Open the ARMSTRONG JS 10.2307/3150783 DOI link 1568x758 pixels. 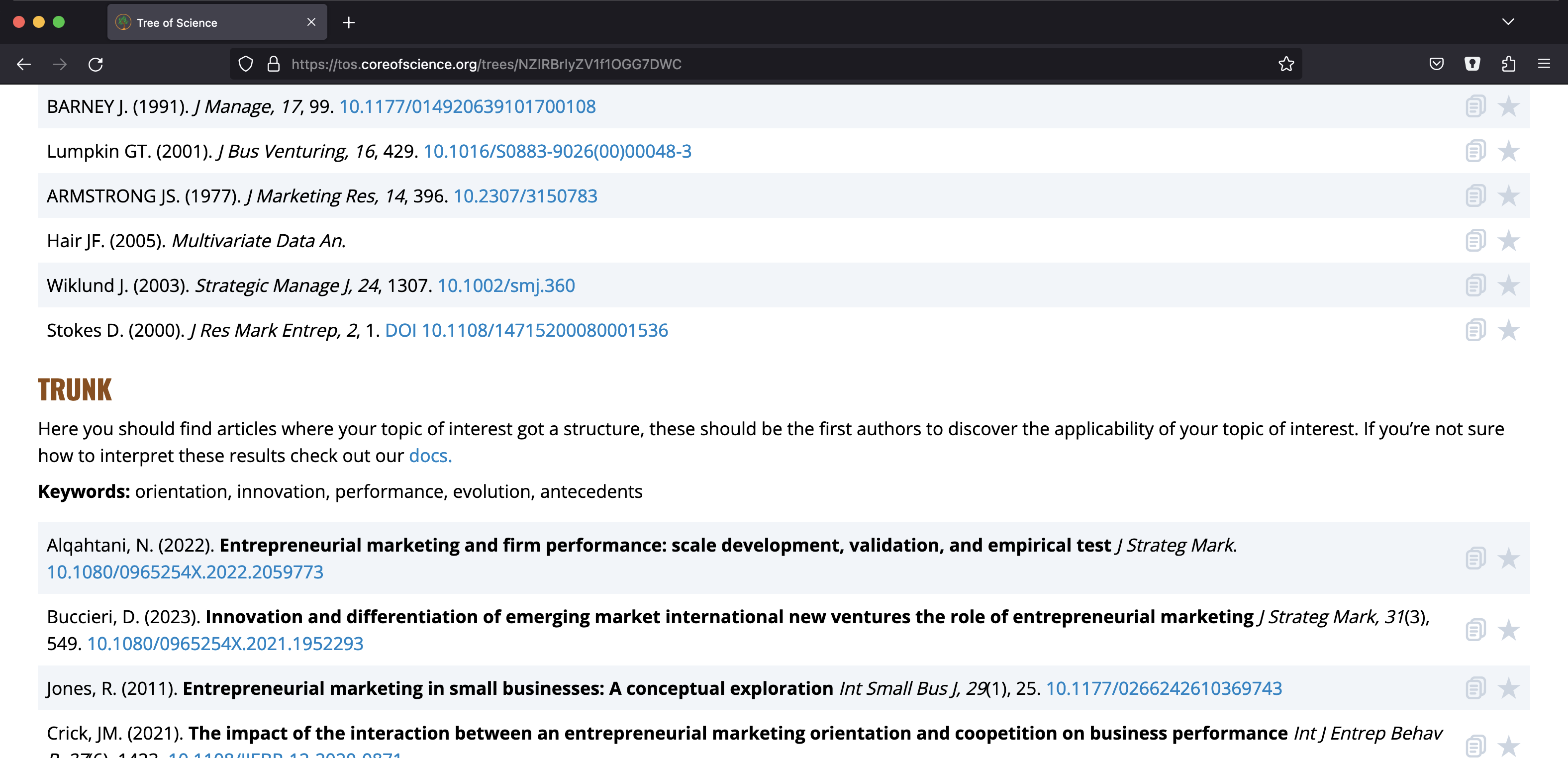[x=525, y=196]
